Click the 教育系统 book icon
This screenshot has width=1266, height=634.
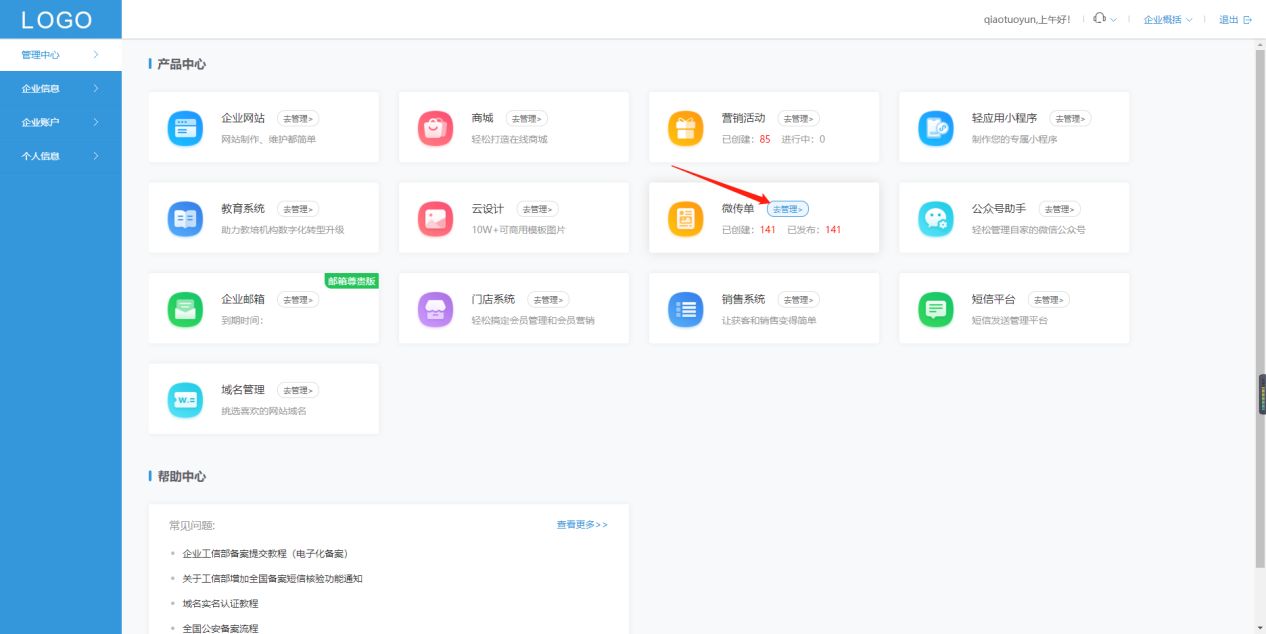(x=185, y=217)
